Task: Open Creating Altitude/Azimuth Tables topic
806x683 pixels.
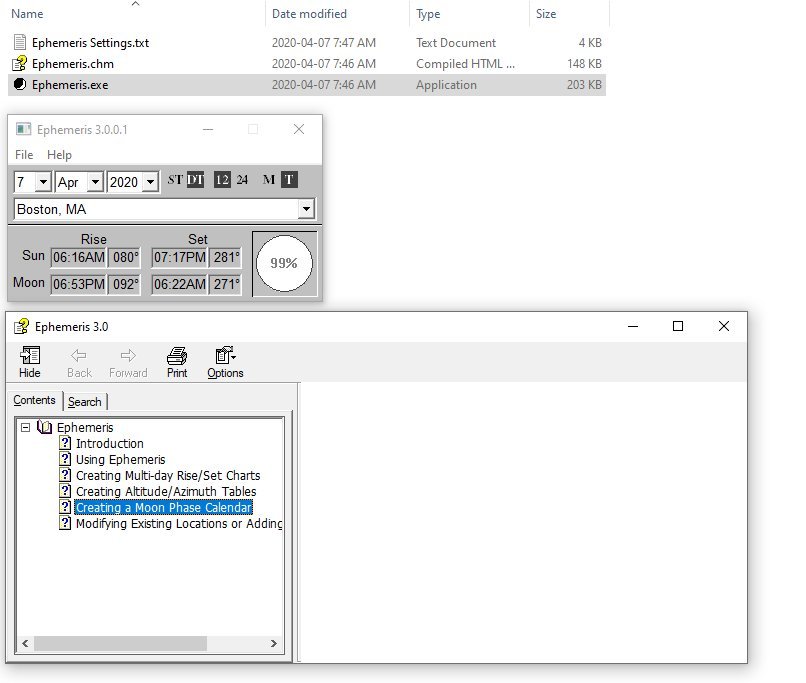Action: click(165, 492)
